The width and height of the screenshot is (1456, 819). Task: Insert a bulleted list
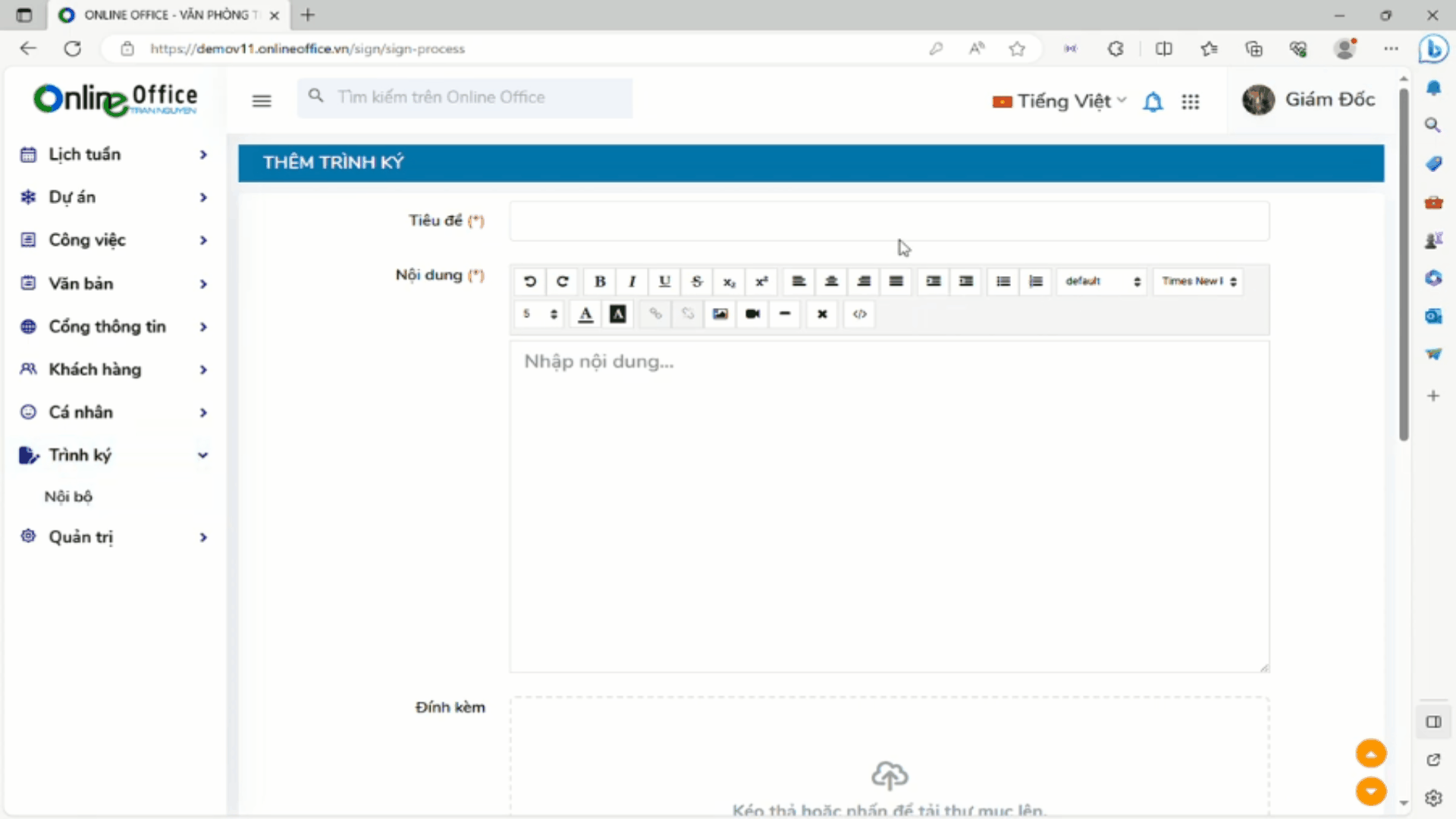(x=1003, y=281)
